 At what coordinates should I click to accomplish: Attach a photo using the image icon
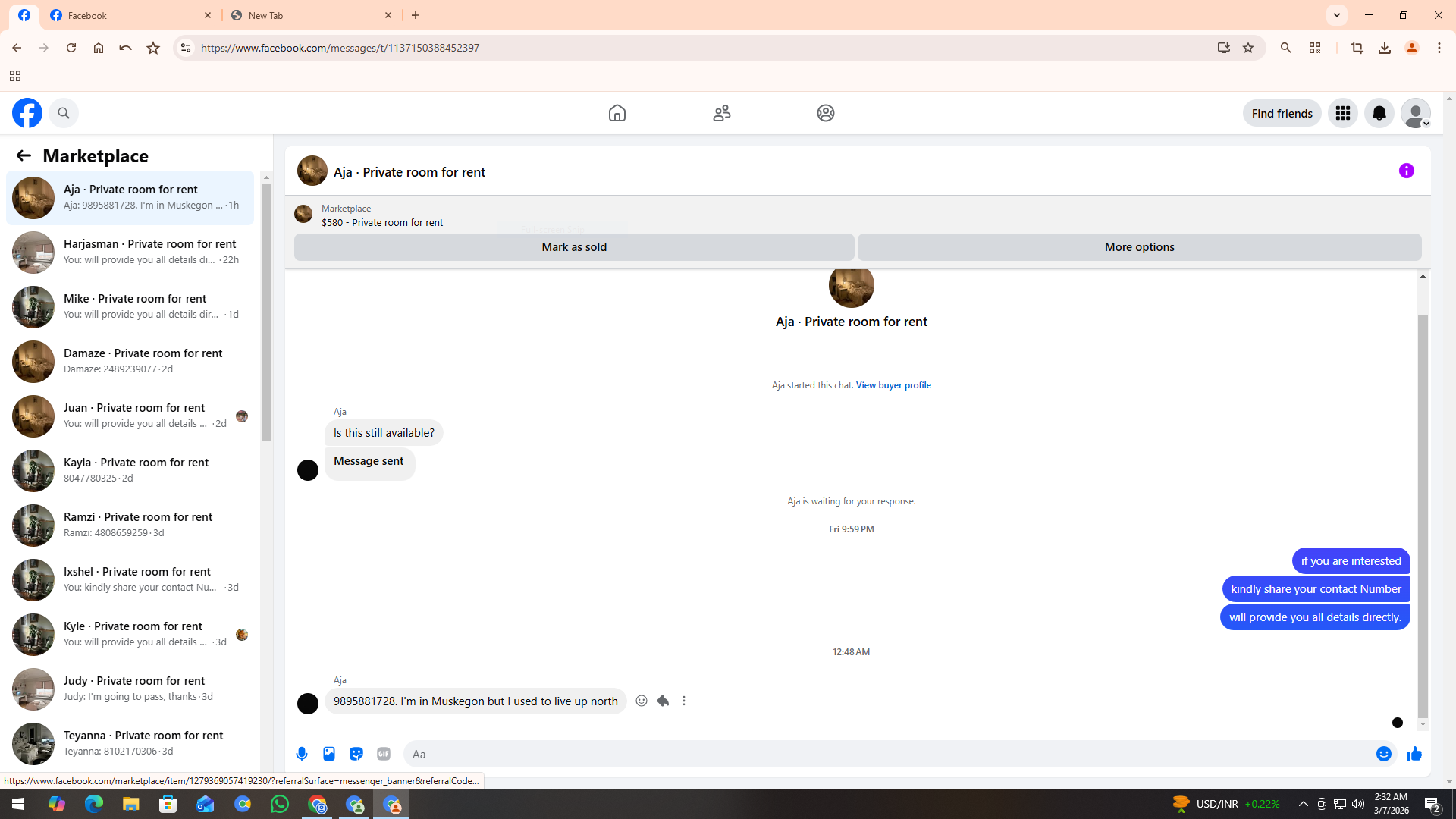click(329, 754)
